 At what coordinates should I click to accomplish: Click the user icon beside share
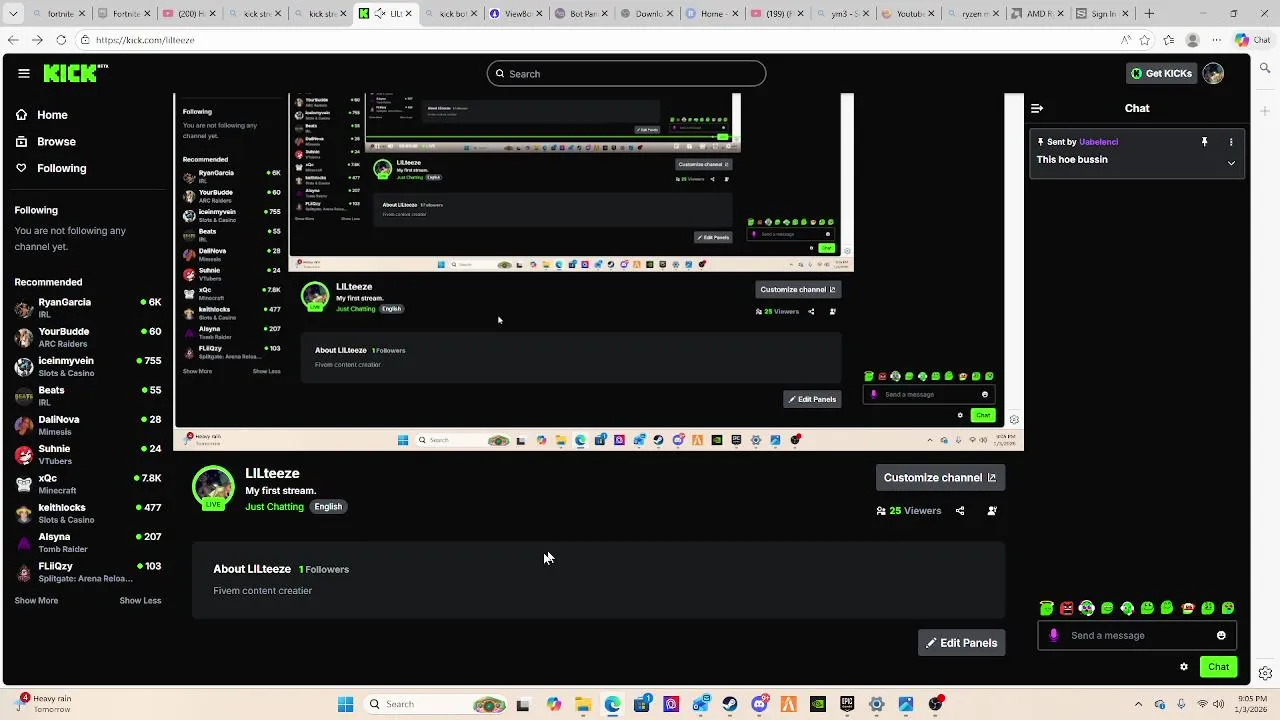[x=992, y=511]
